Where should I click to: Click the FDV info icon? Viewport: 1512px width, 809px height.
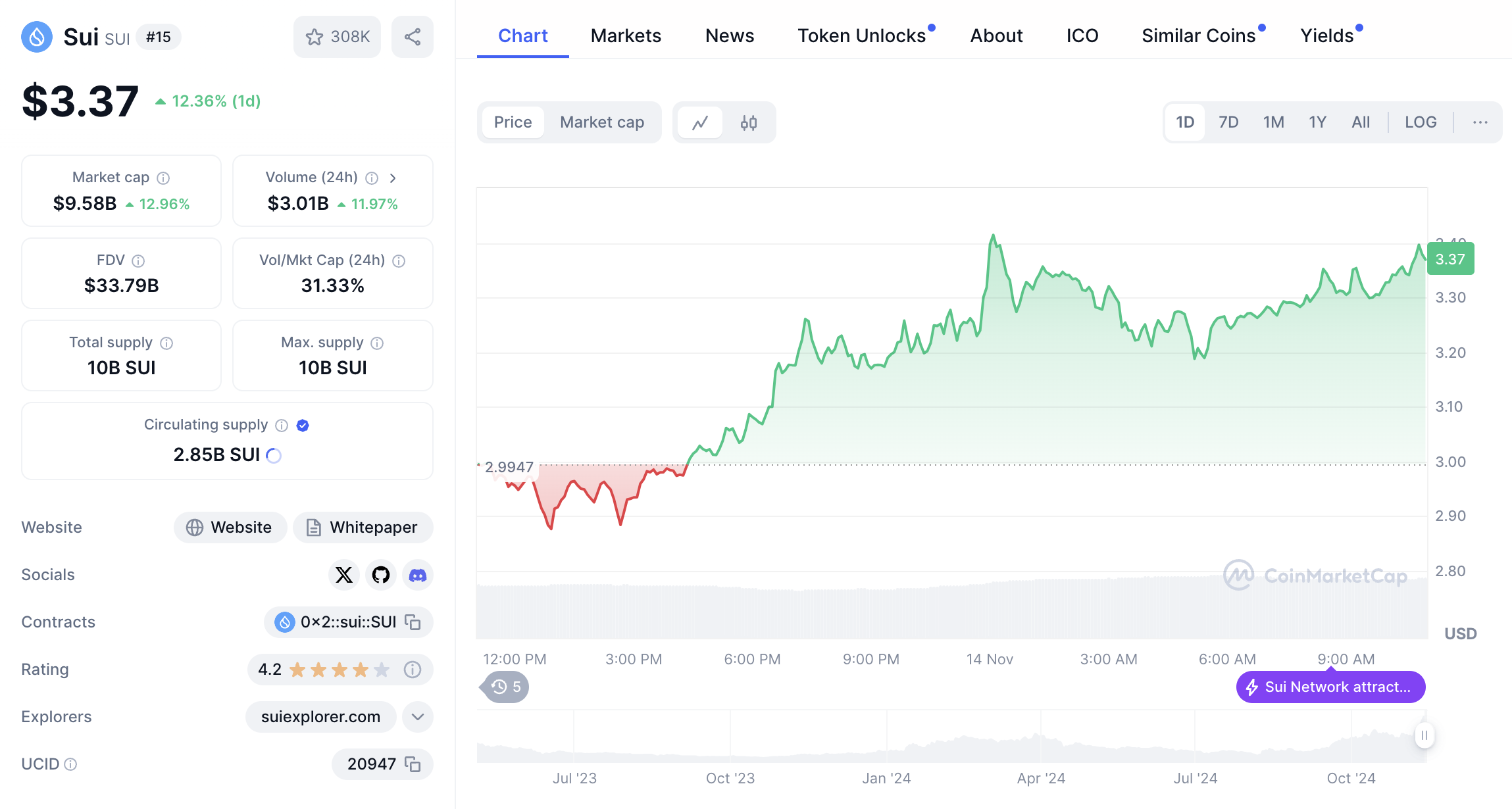(x=138, y=261)
